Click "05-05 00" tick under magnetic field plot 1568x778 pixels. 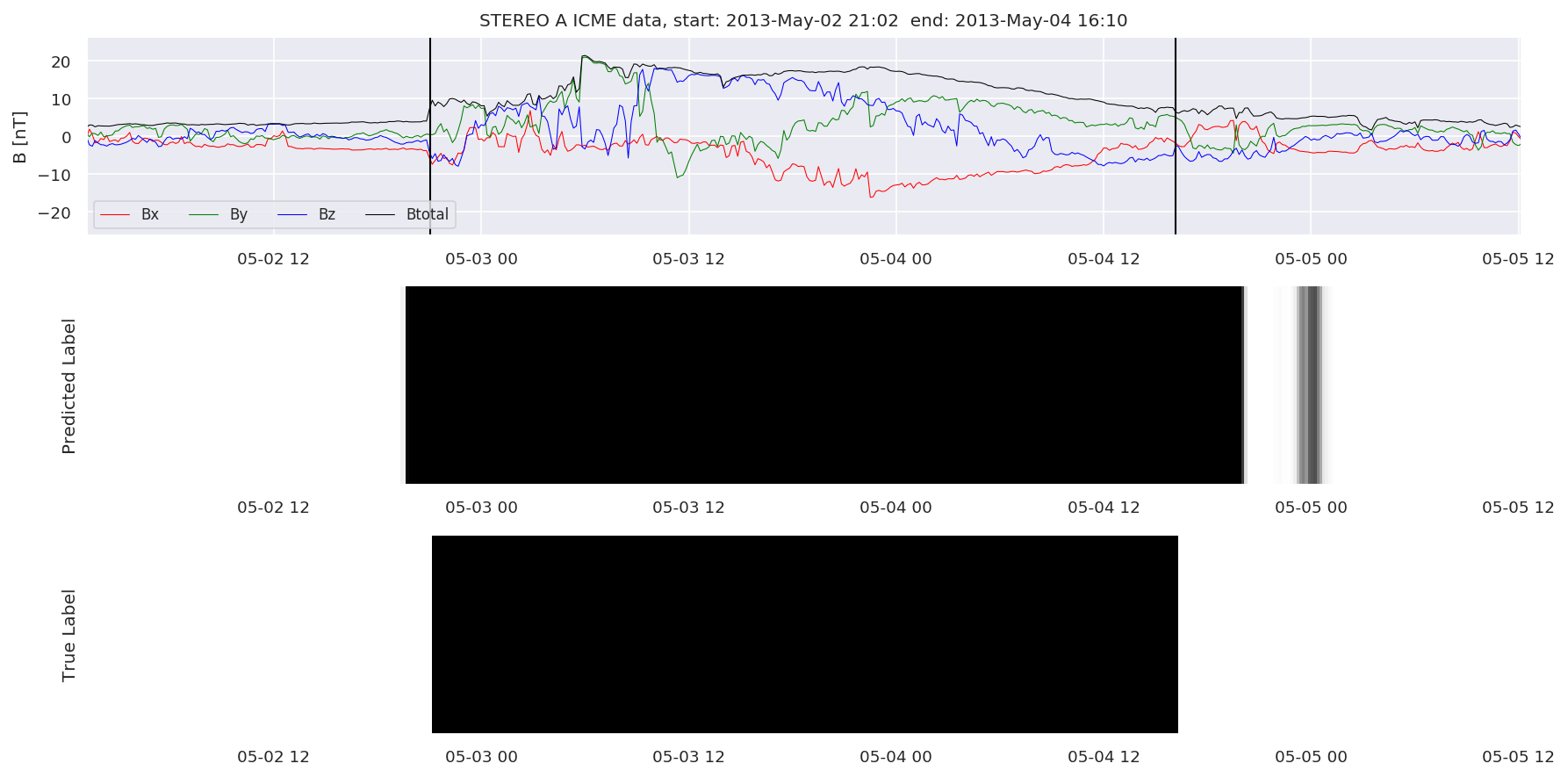pyautogui.click(x=1311, y=259)
